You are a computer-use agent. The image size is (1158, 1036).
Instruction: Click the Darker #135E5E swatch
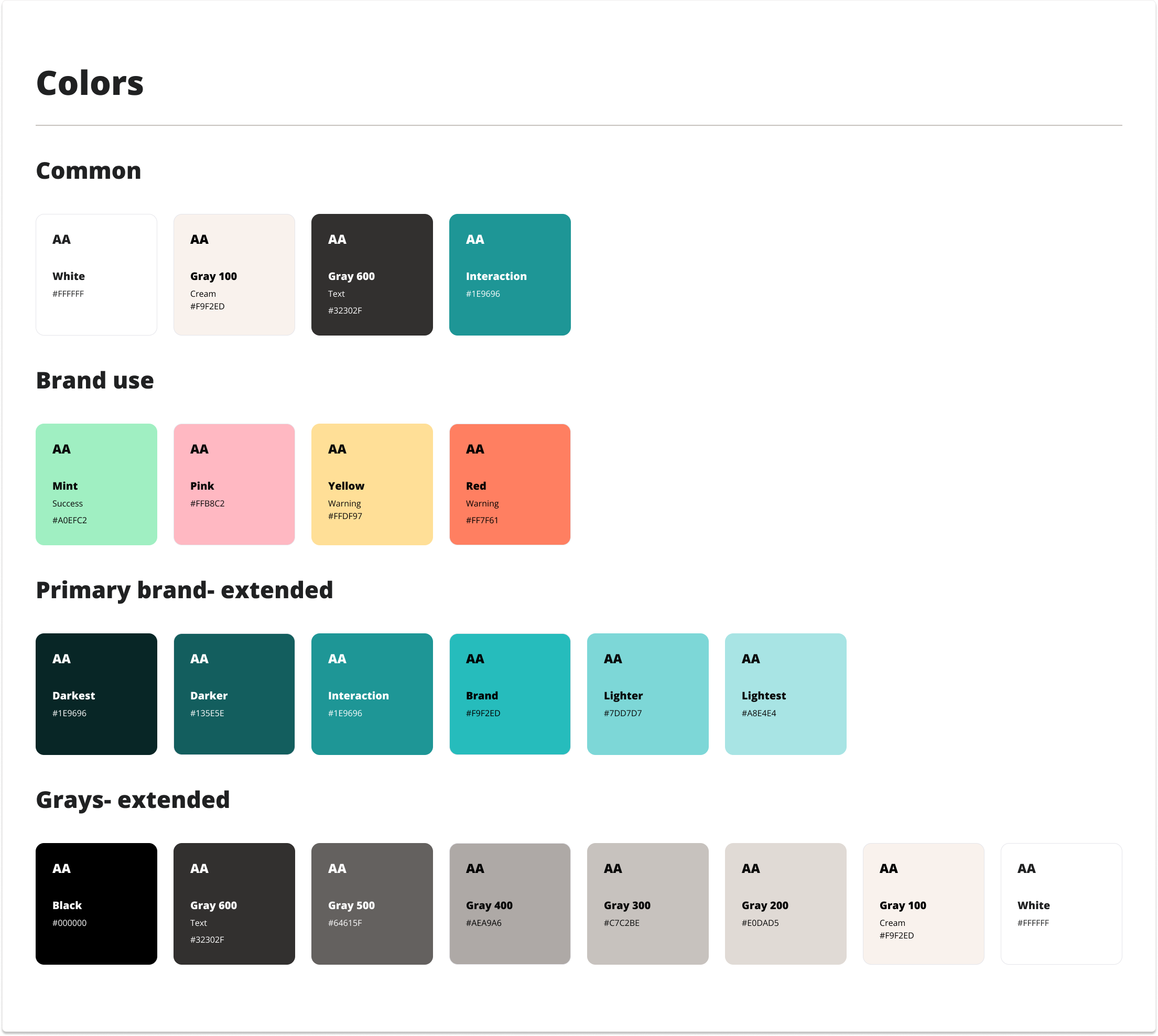tap(234, 694)
